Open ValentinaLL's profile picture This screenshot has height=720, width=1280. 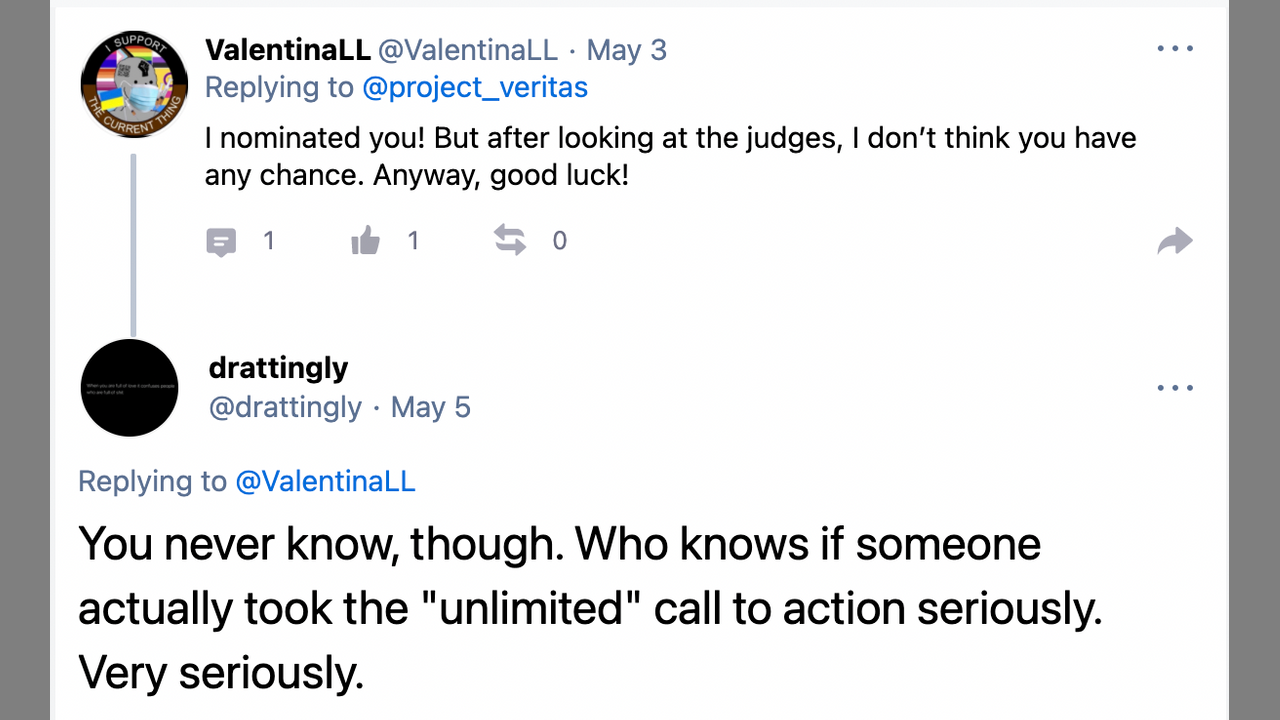coord(134,84)
